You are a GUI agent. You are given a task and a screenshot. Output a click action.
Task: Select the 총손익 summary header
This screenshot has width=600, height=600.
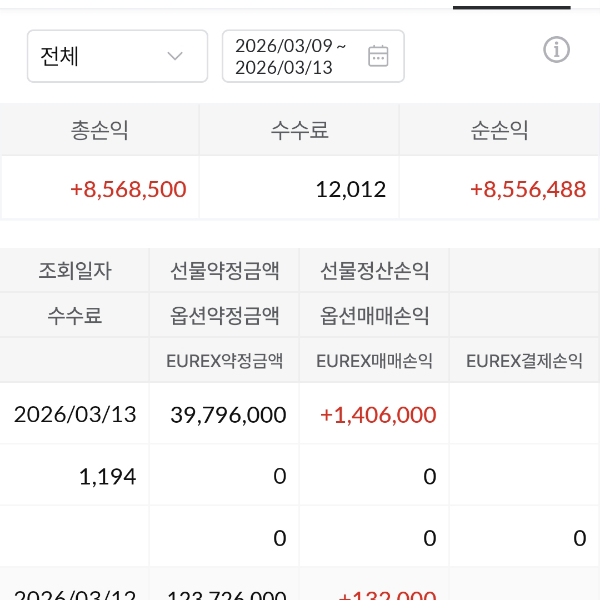[100, 130]
